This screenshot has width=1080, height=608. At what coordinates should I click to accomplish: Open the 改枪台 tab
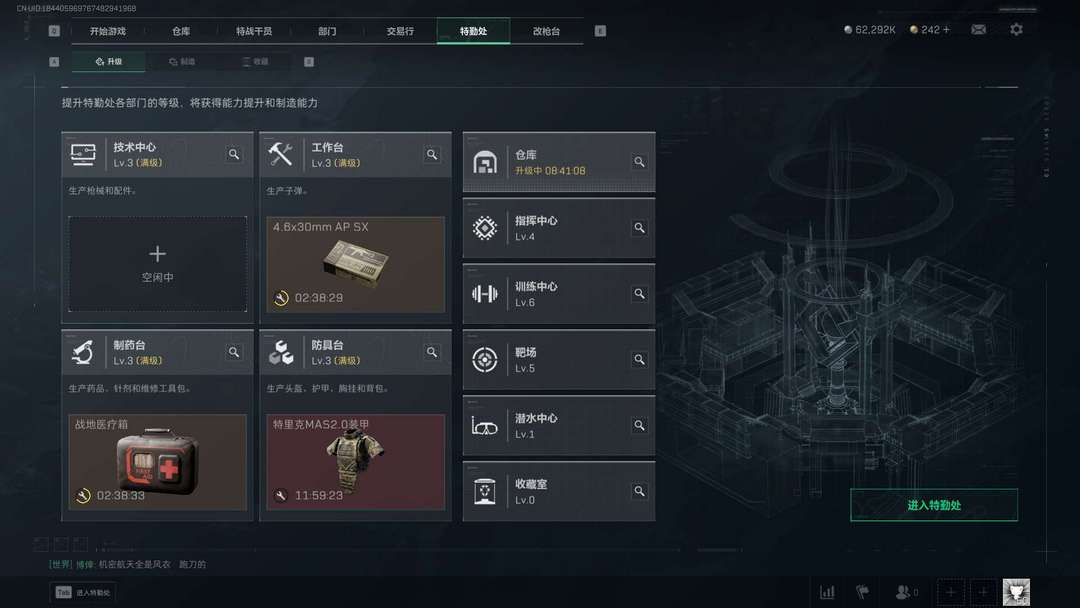coord(546,31)
